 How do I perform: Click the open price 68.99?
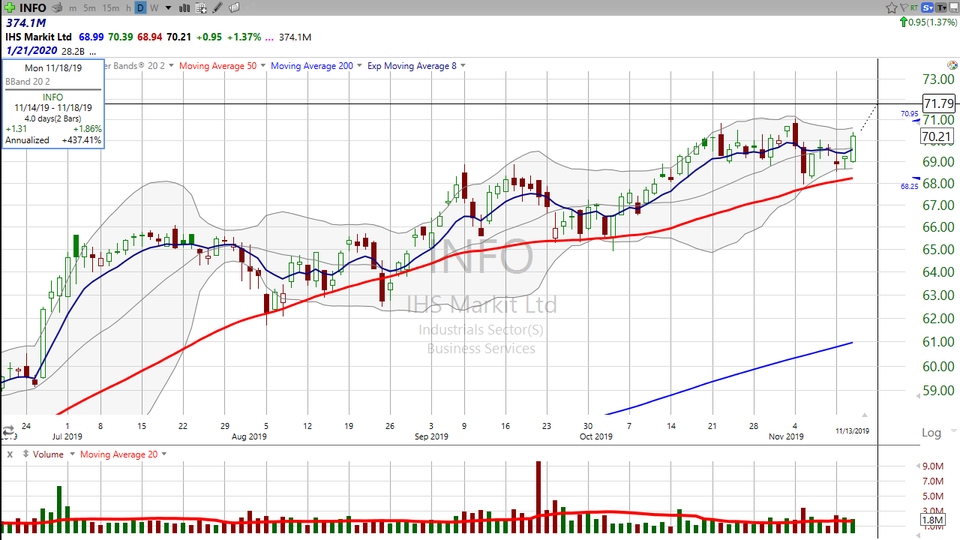pyautogui.click(x=91, y=37)
